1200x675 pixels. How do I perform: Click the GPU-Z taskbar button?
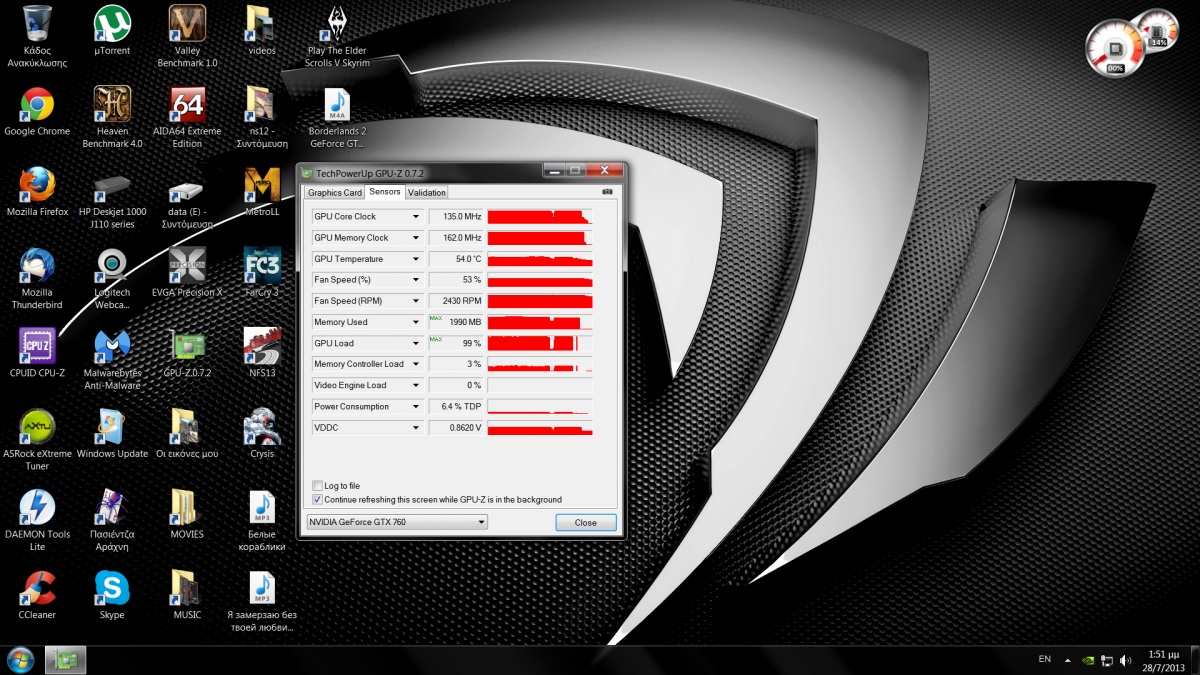[x=66, y=660]
